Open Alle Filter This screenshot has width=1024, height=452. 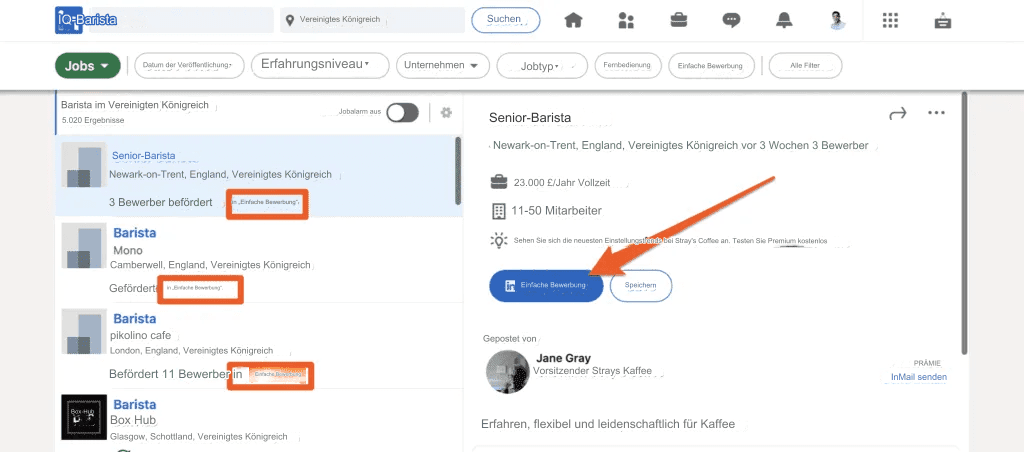click(x=805, y=65)
